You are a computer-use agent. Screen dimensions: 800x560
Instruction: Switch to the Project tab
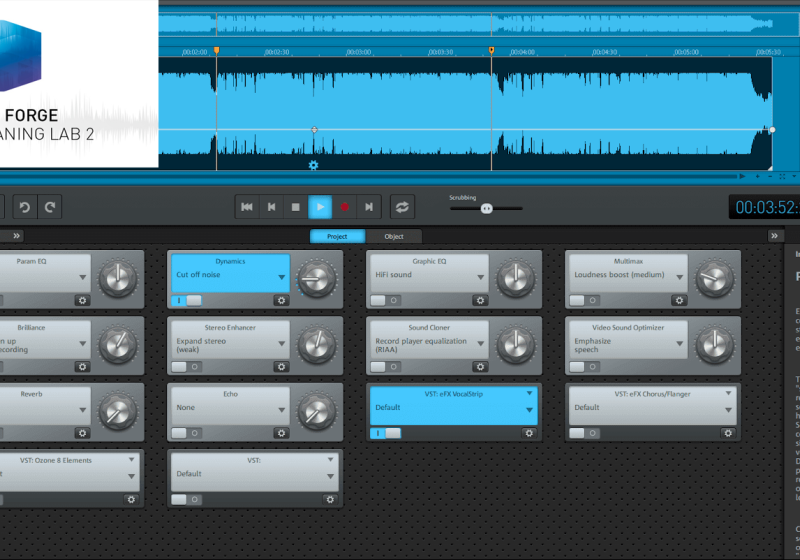pyautogui.click(x=337, y=237)
